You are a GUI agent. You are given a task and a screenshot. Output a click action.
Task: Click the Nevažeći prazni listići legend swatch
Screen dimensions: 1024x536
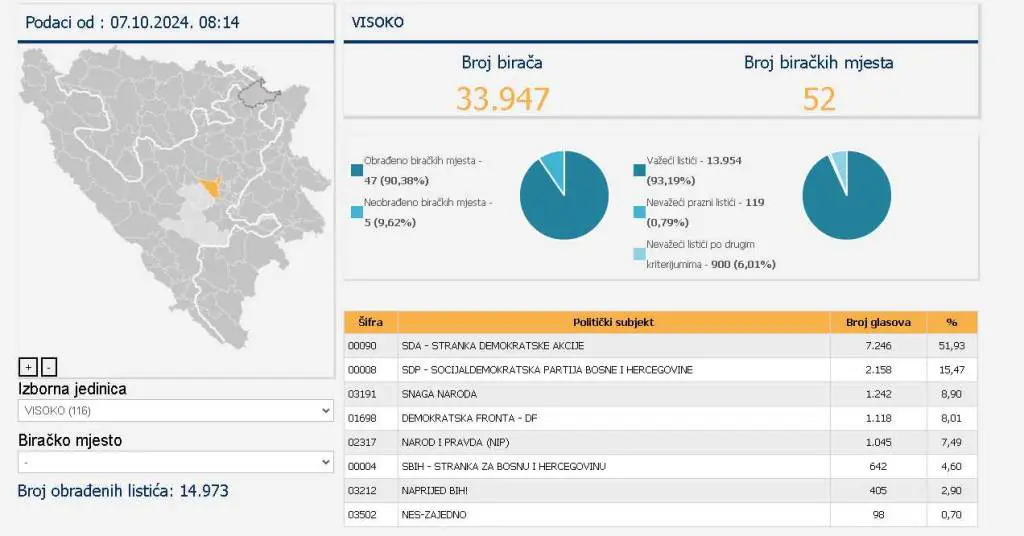point(639,211)
